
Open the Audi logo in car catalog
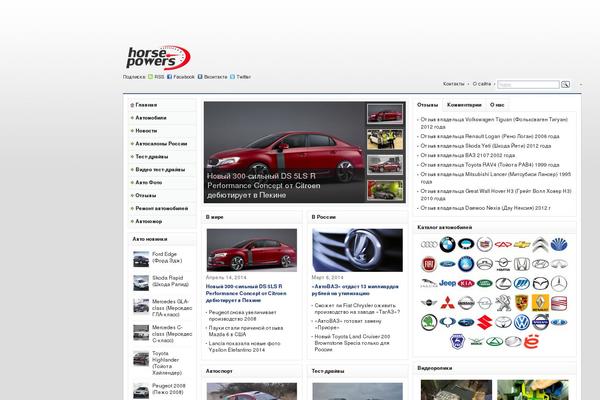tap(429, 245)
